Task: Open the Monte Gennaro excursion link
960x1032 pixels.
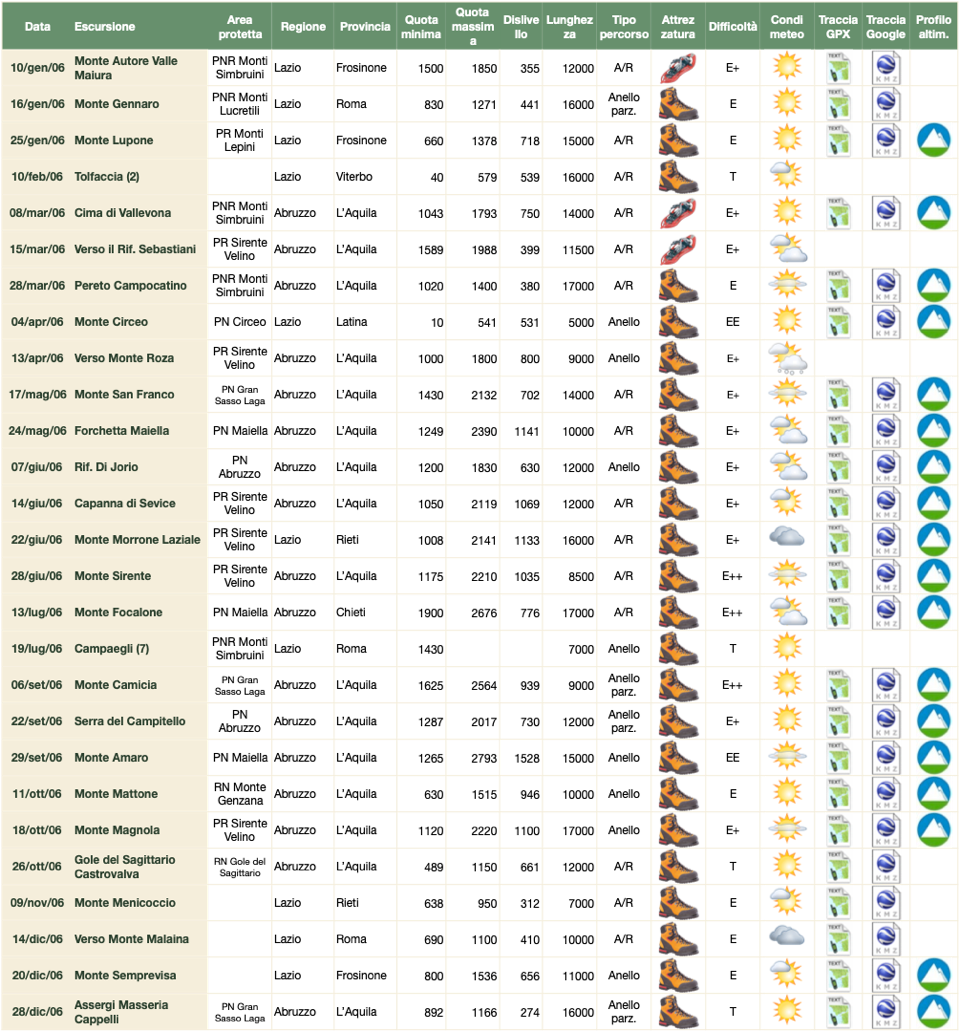Action: tap(116, 104)
